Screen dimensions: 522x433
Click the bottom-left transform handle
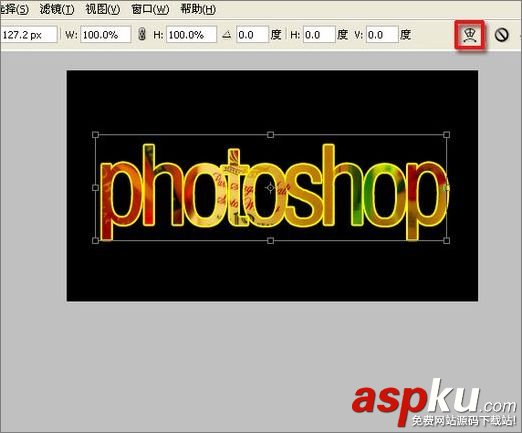[95, 240]
